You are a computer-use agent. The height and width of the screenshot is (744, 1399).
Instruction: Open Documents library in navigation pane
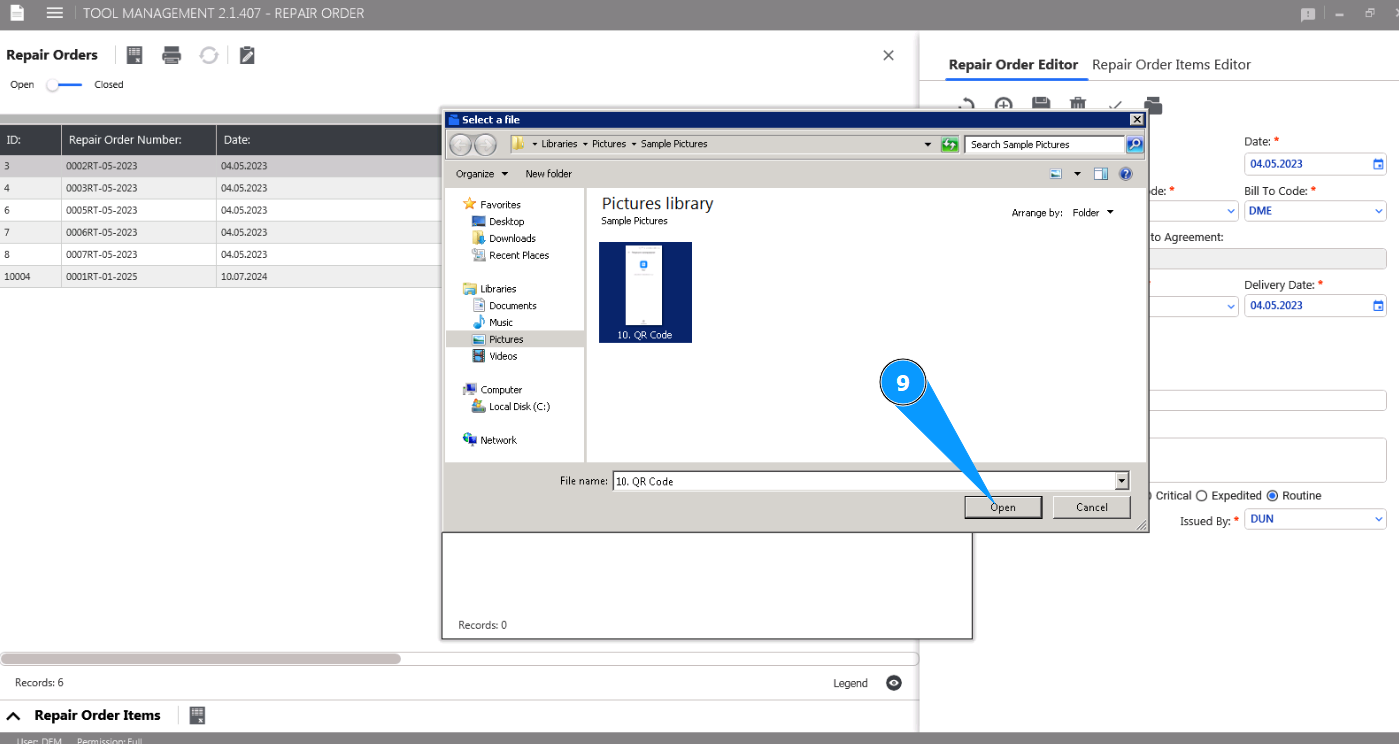click(512, 306)
